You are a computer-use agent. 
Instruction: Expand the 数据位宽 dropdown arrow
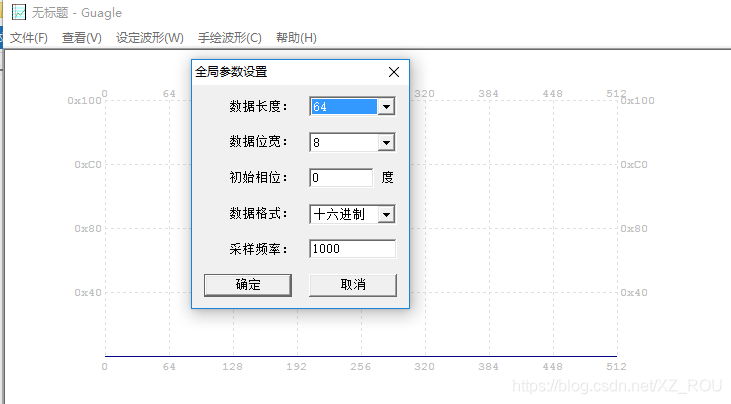coord(386,143)
